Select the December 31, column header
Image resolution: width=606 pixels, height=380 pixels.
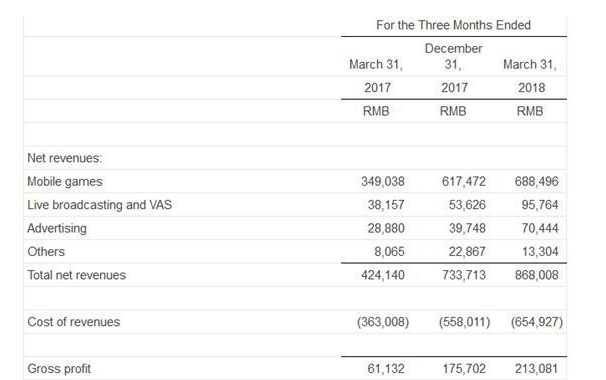pyautogui.click(x=453, y=56)
